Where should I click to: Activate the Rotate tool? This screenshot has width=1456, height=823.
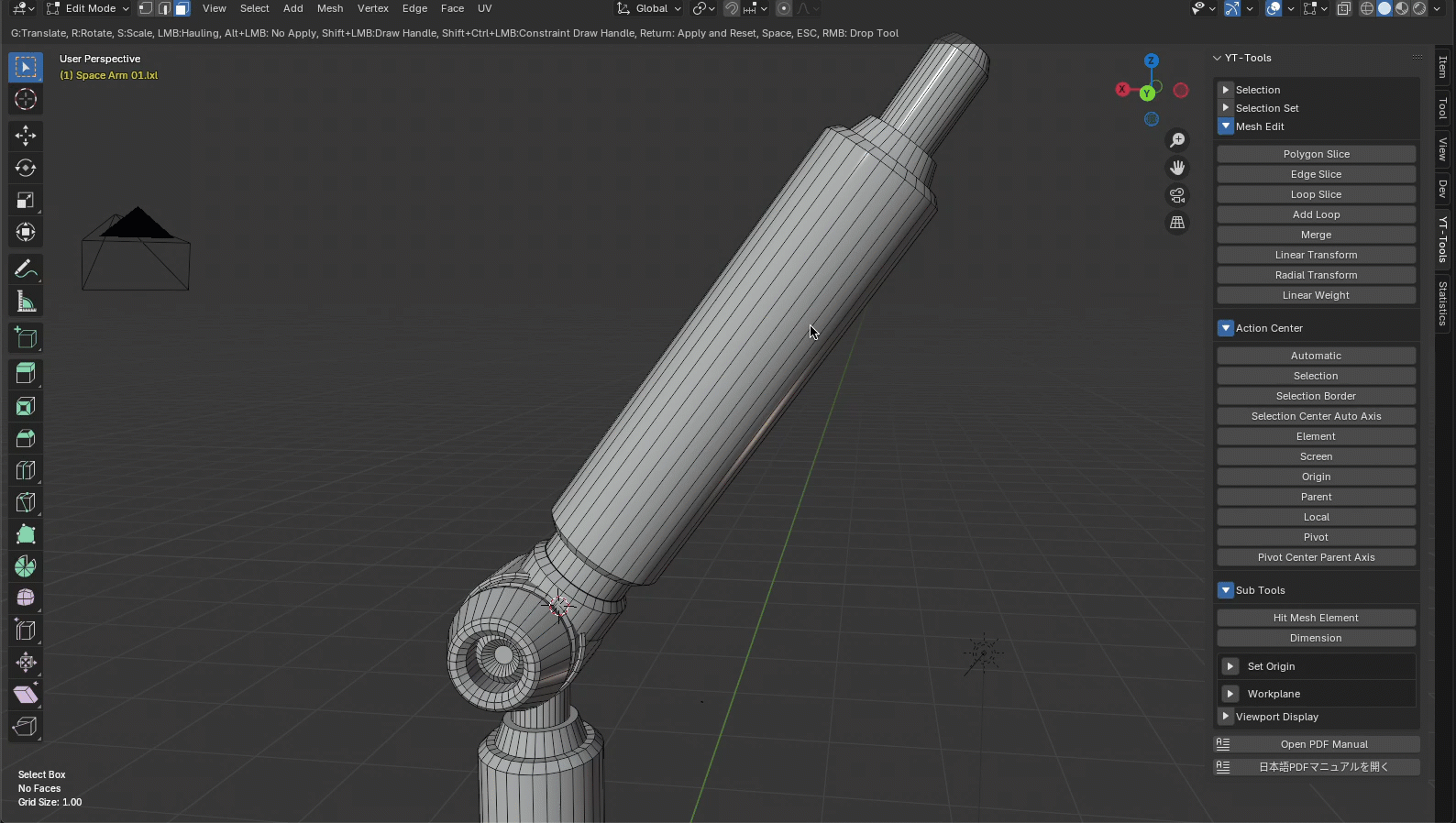click(26, 168)
